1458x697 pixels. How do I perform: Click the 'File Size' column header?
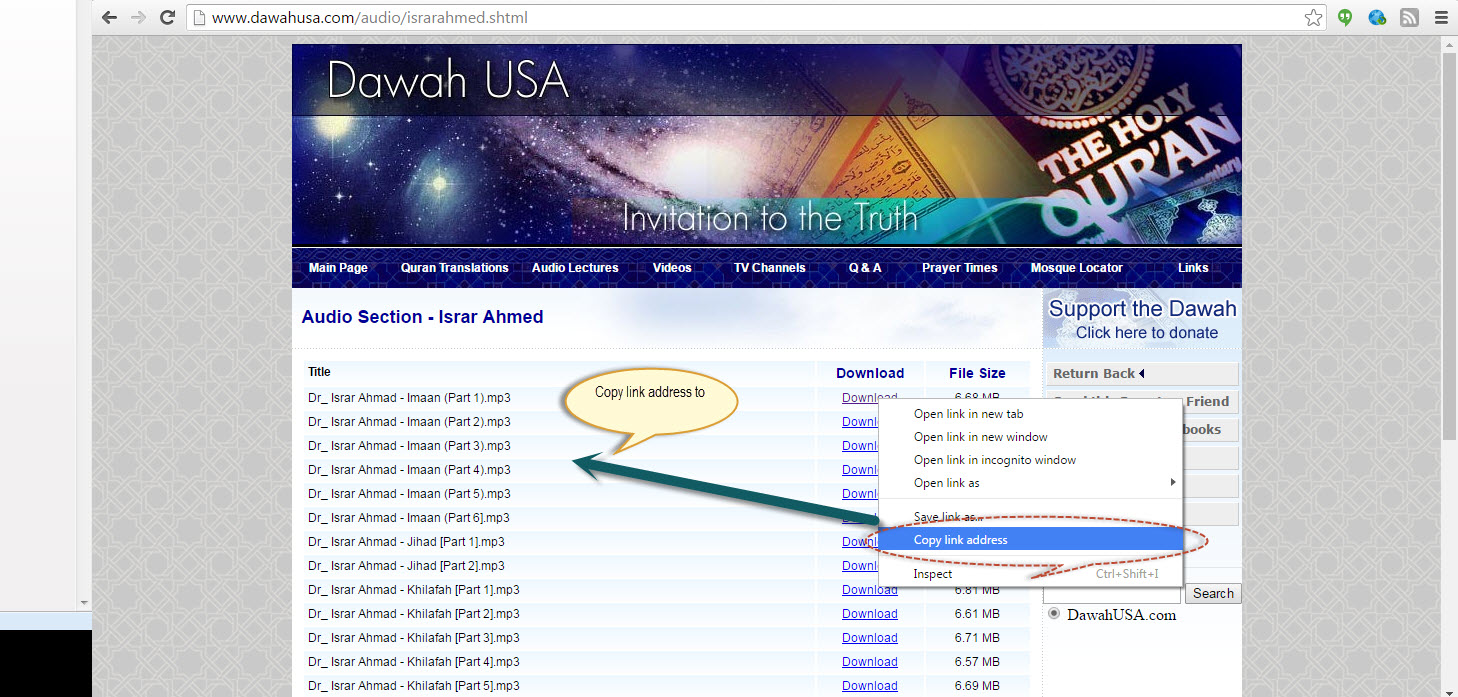[x=977, y=373]
